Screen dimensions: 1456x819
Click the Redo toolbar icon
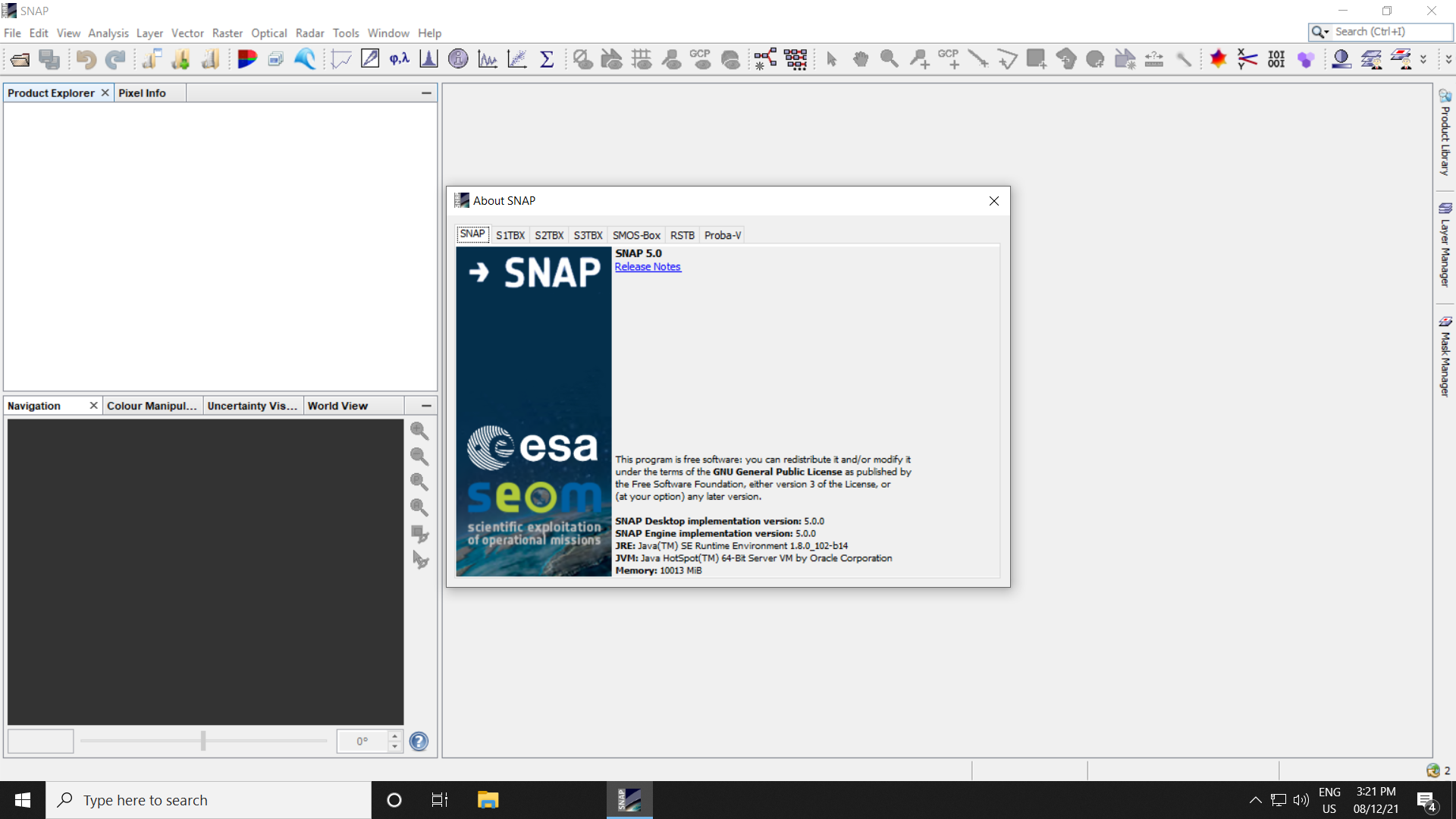click(115, 59)
